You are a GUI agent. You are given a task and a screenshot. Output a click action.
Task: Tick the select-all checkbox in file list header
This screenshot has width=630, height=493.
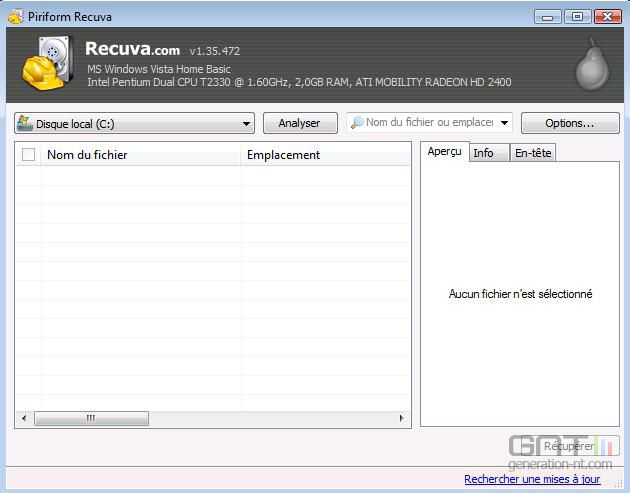tap(28, 154)
